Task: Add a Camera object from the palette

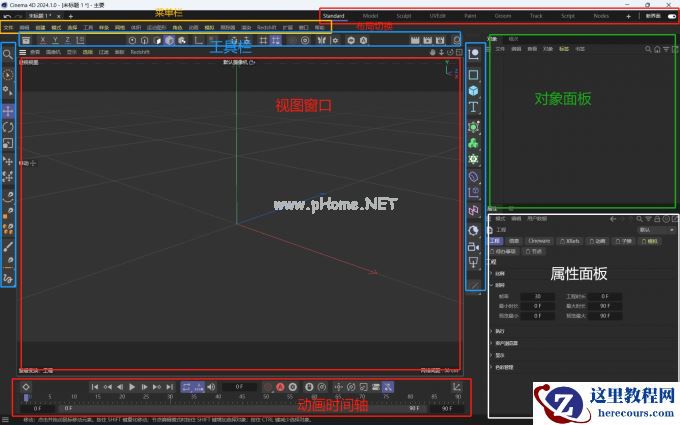Action: (x=474, y=247)
